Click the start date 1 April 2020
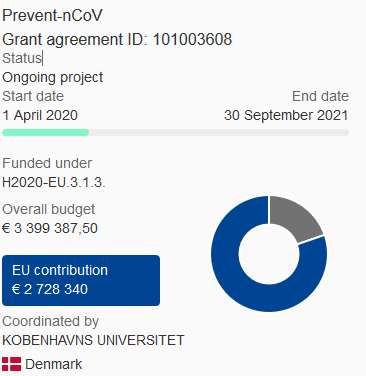This screenshot has height=376, width=366. pos(40,115)
